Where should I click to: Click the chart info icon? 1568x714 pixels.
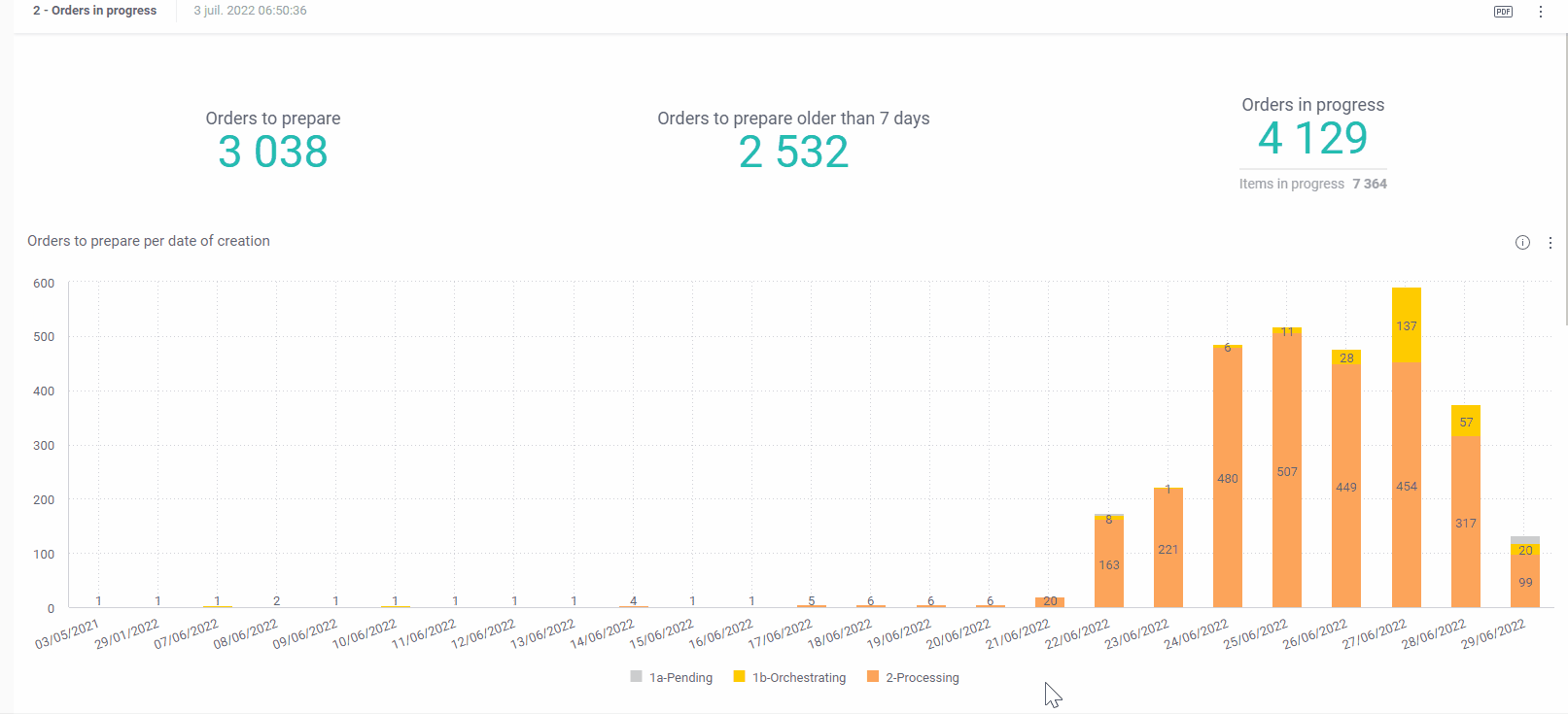tap(1522, 243)
